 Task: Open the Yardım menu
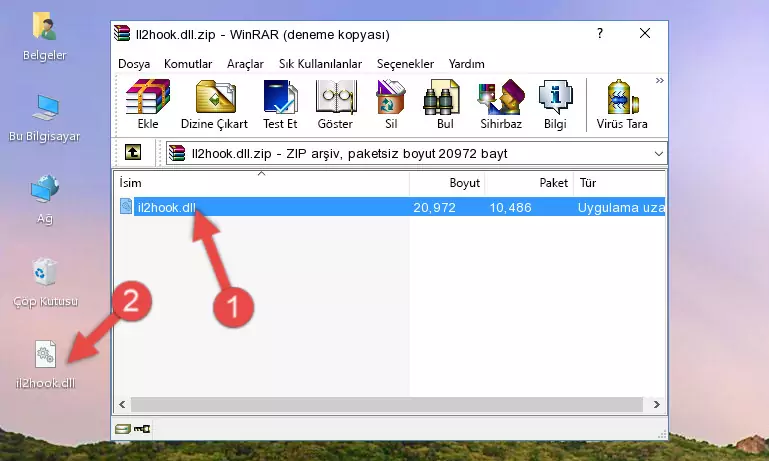tap(466, 64)
